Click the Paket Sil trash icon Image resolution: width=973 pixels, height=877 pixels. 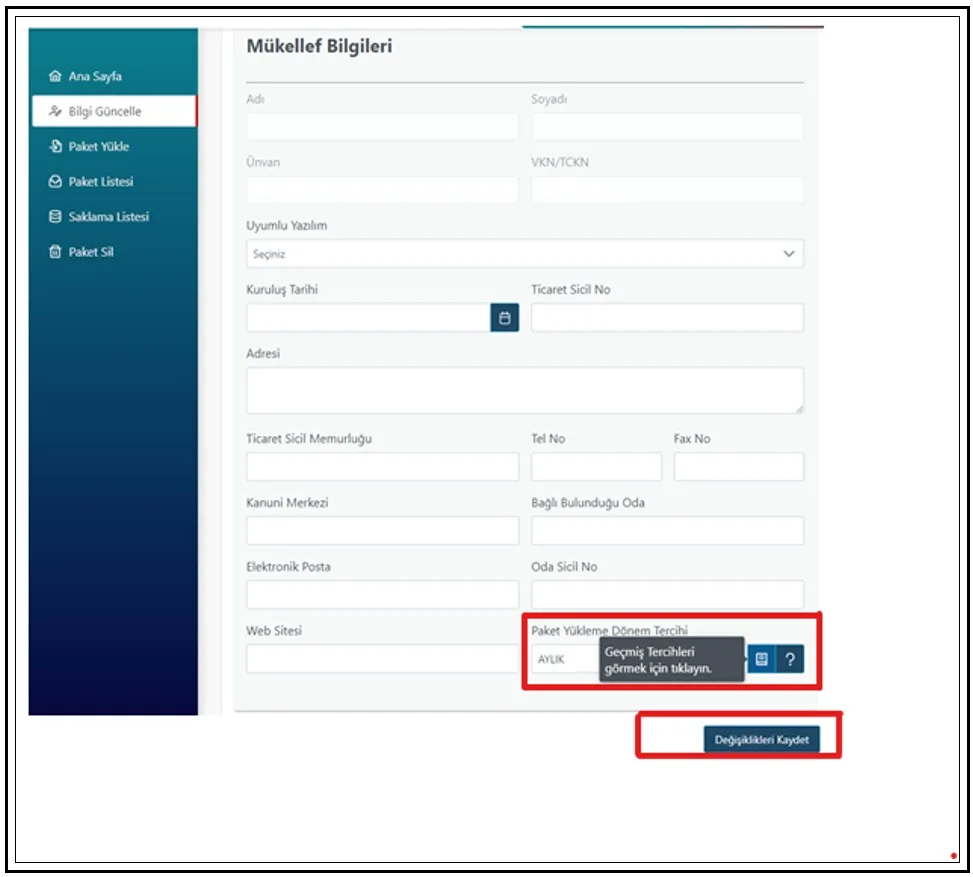56,252
